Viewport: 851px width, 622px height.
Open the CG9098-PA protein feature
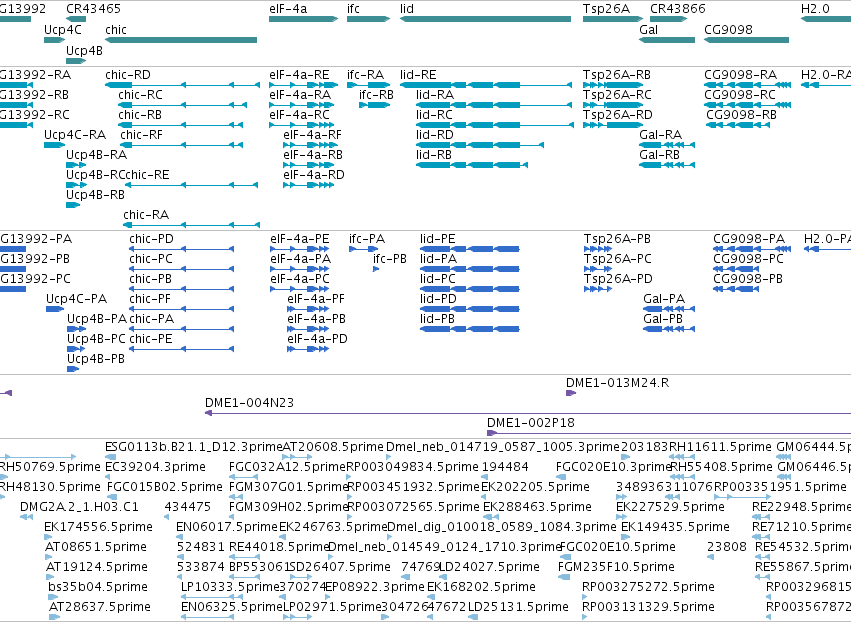[752, 249]
